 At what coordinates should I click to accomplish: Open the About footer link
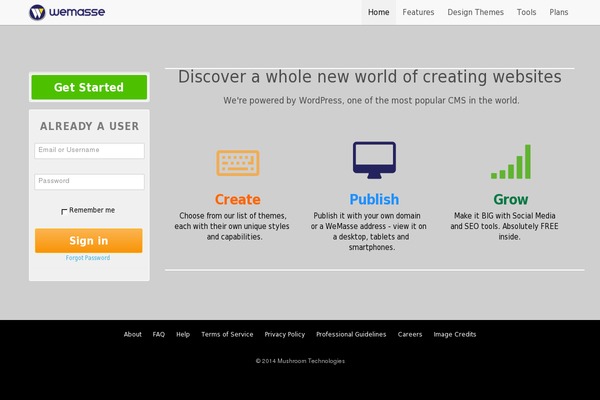pos(132,334)
